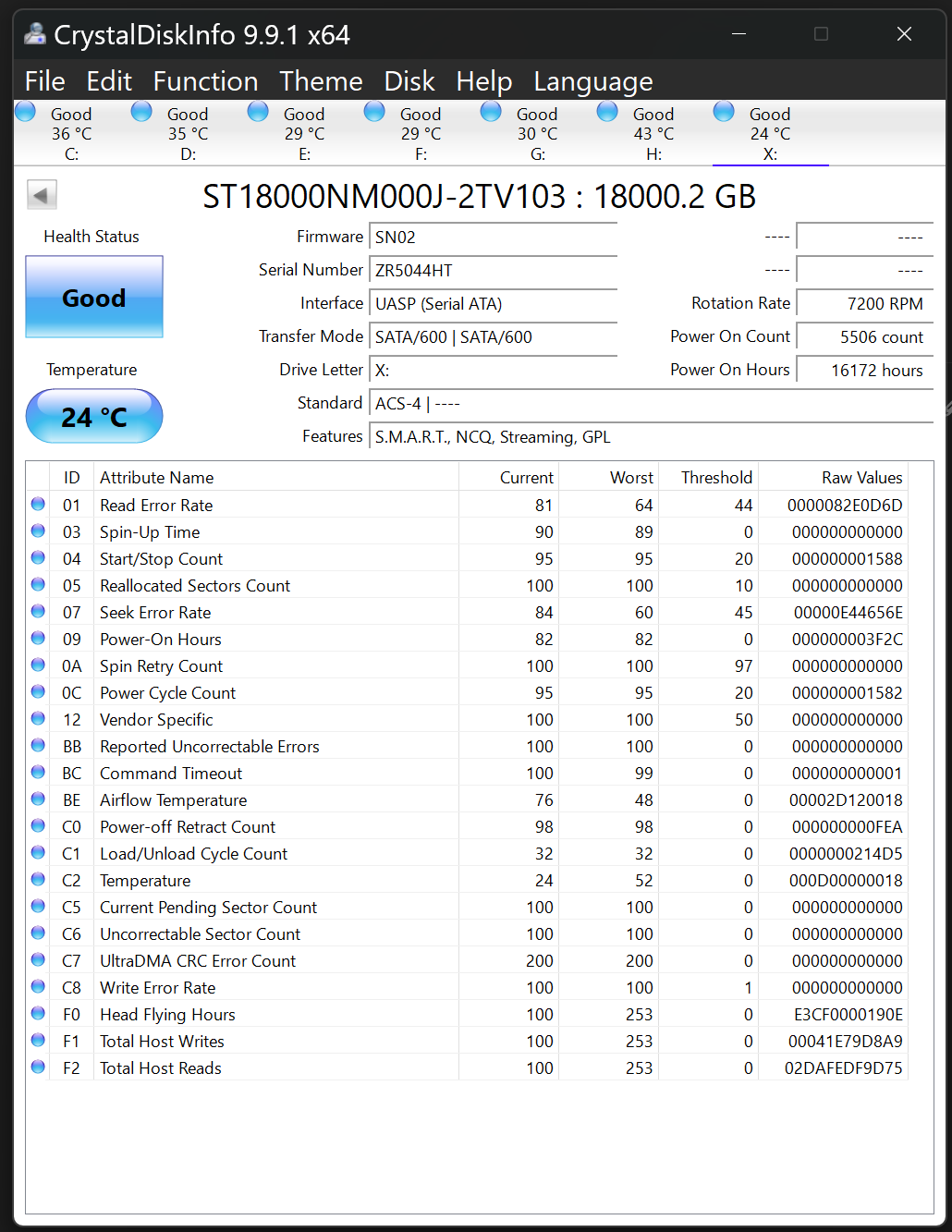Click the Interface field UASP (Serial ATA)
The image size is (952, 1232).
click(493, 304)
